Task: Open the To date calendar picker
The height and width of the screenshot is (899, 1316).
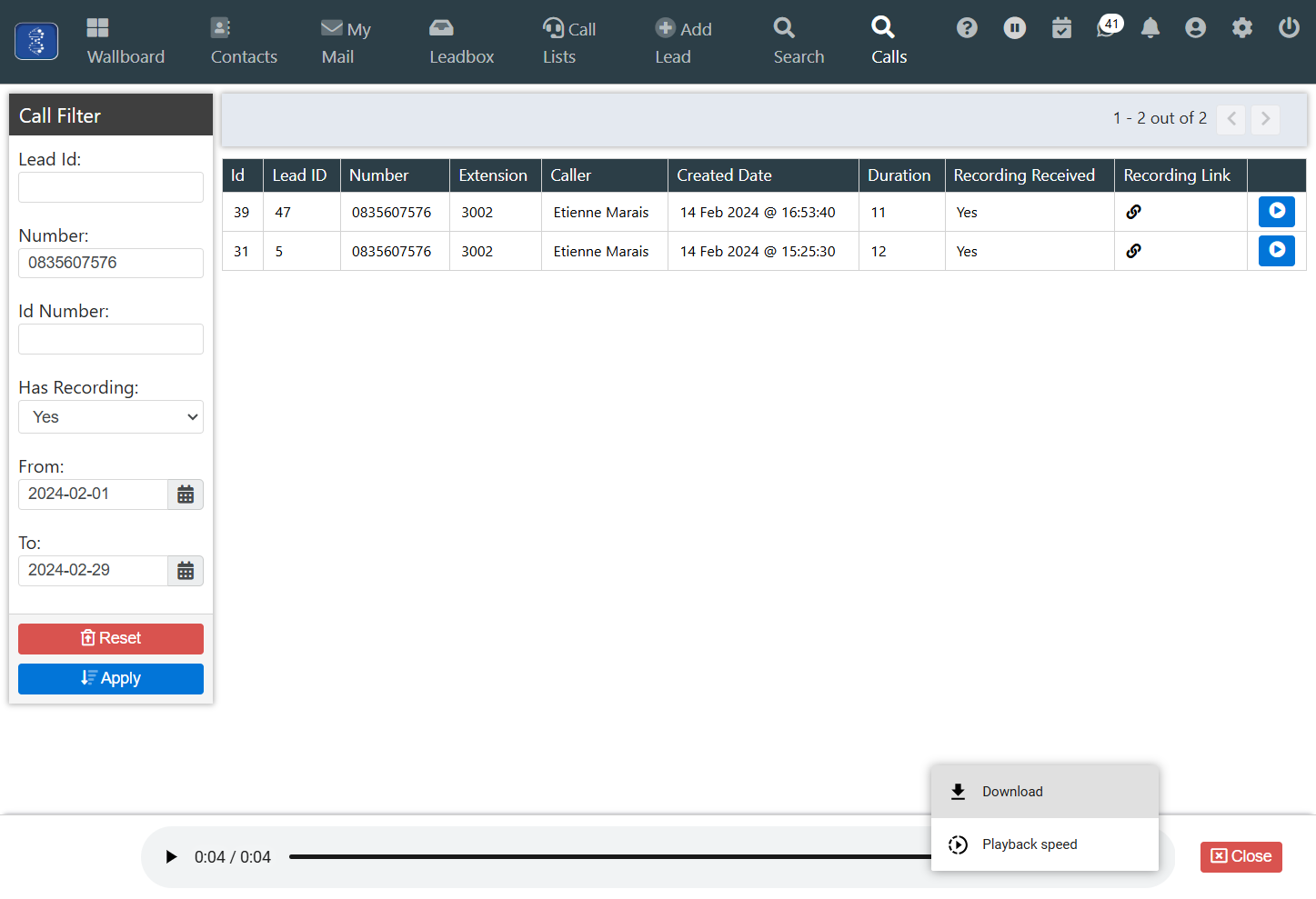Action: (x=186, y=571)
